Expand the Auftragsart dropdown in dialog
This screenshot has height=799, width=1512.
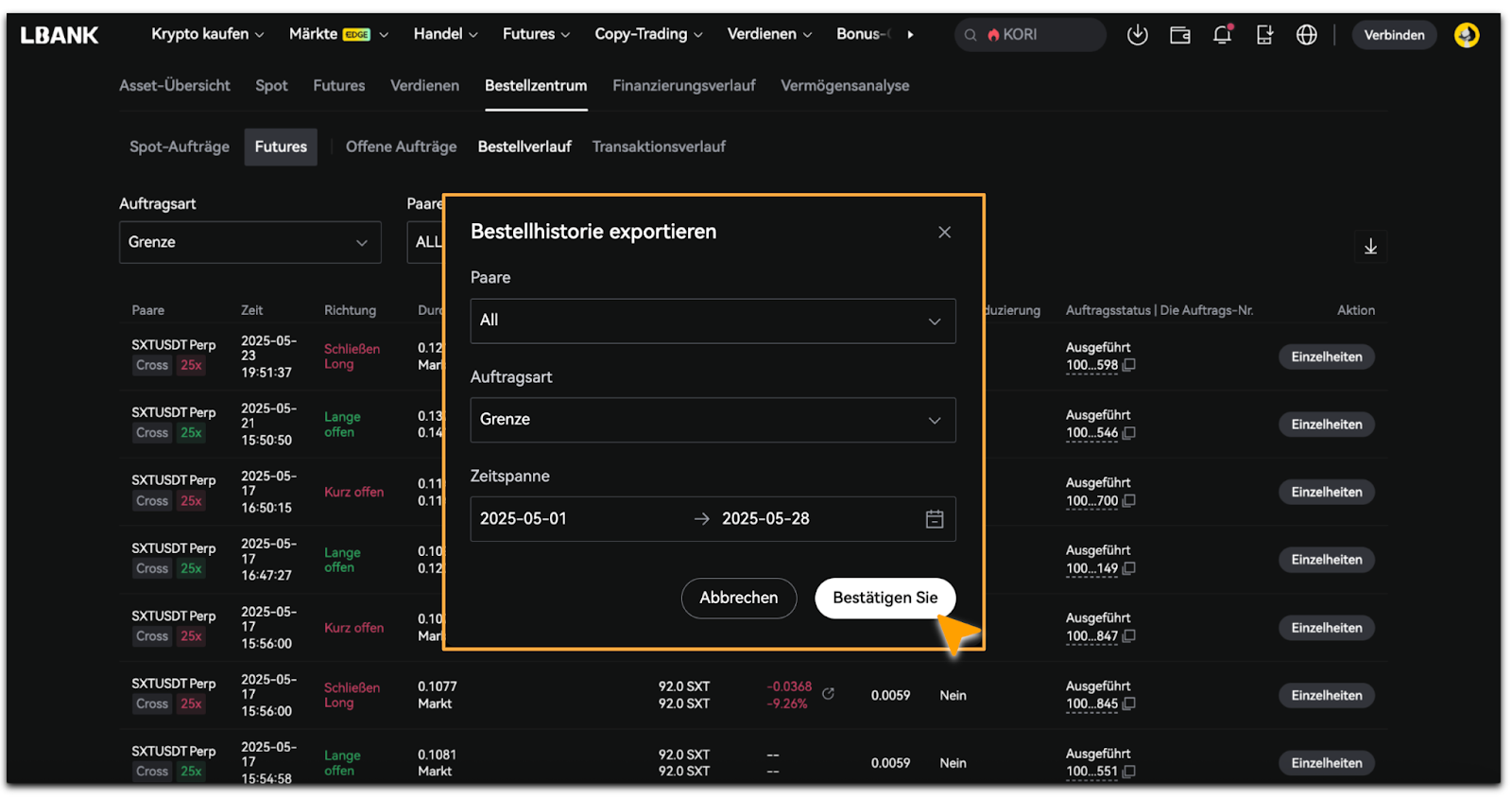click(x=713, y=420)
